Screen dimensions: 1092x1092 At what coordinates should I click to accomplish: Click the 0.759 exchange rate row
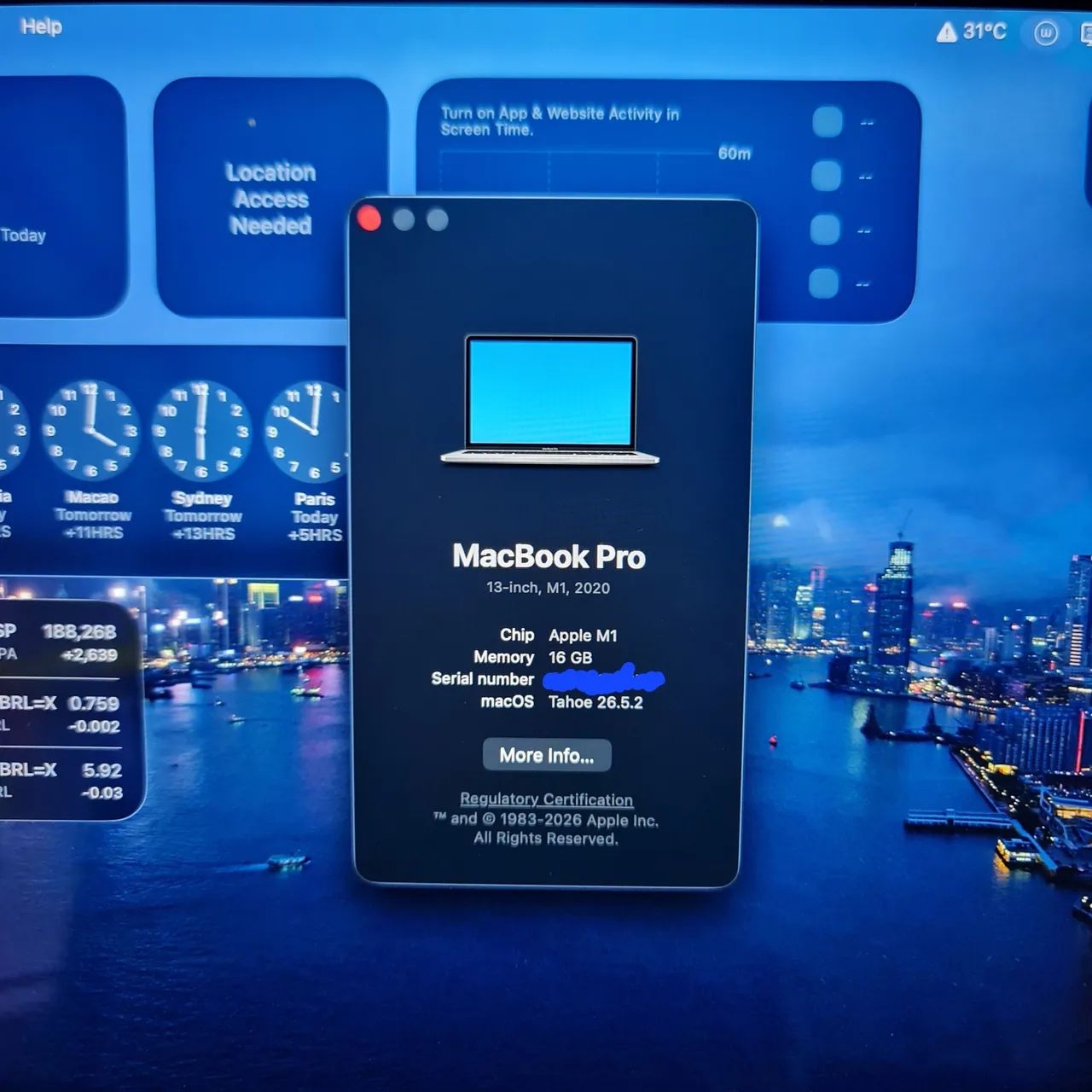click(x=60, y=714)
